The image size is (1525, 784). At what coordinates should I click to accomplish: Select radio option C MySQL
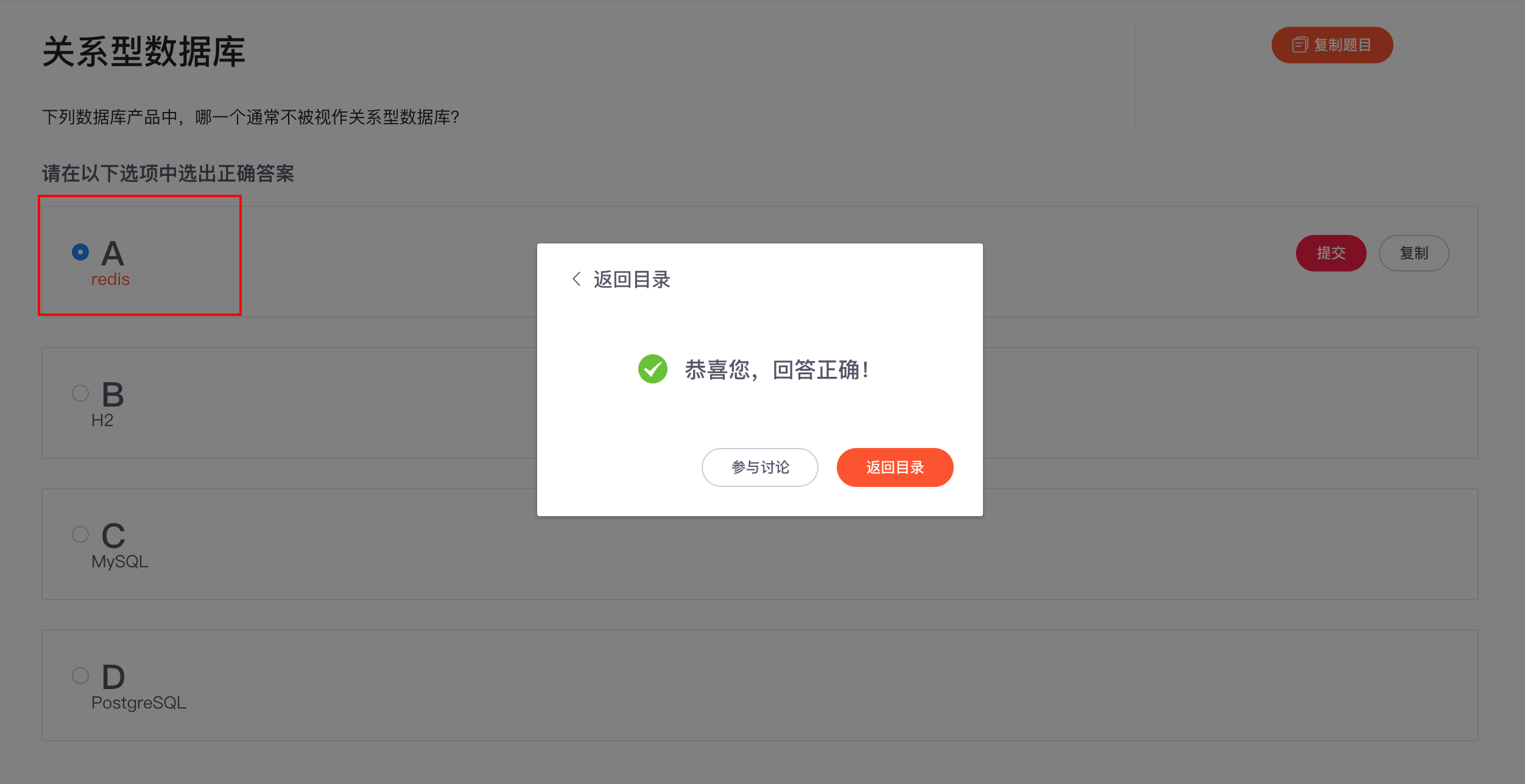80,534
